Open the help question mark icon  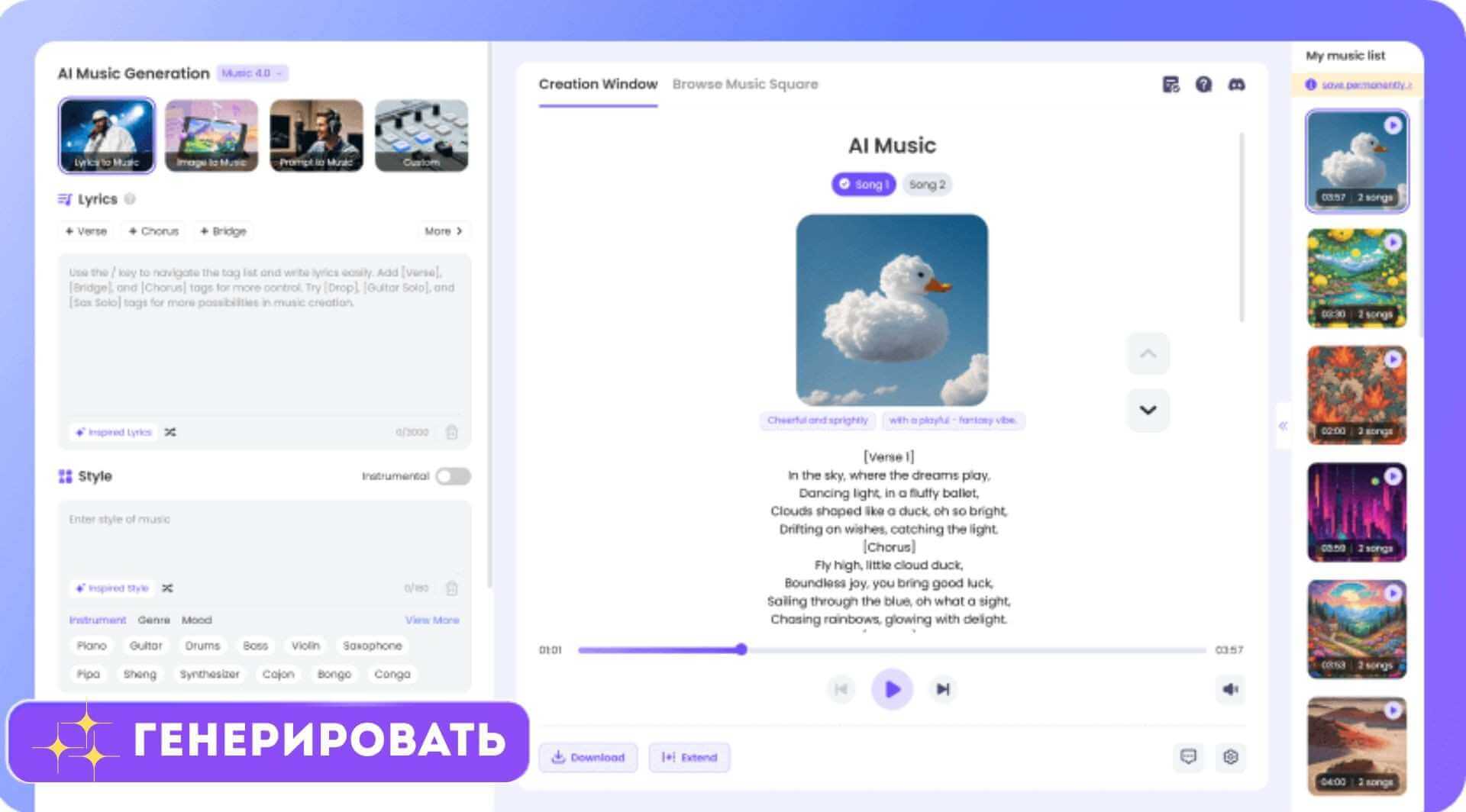(1204, 85)
